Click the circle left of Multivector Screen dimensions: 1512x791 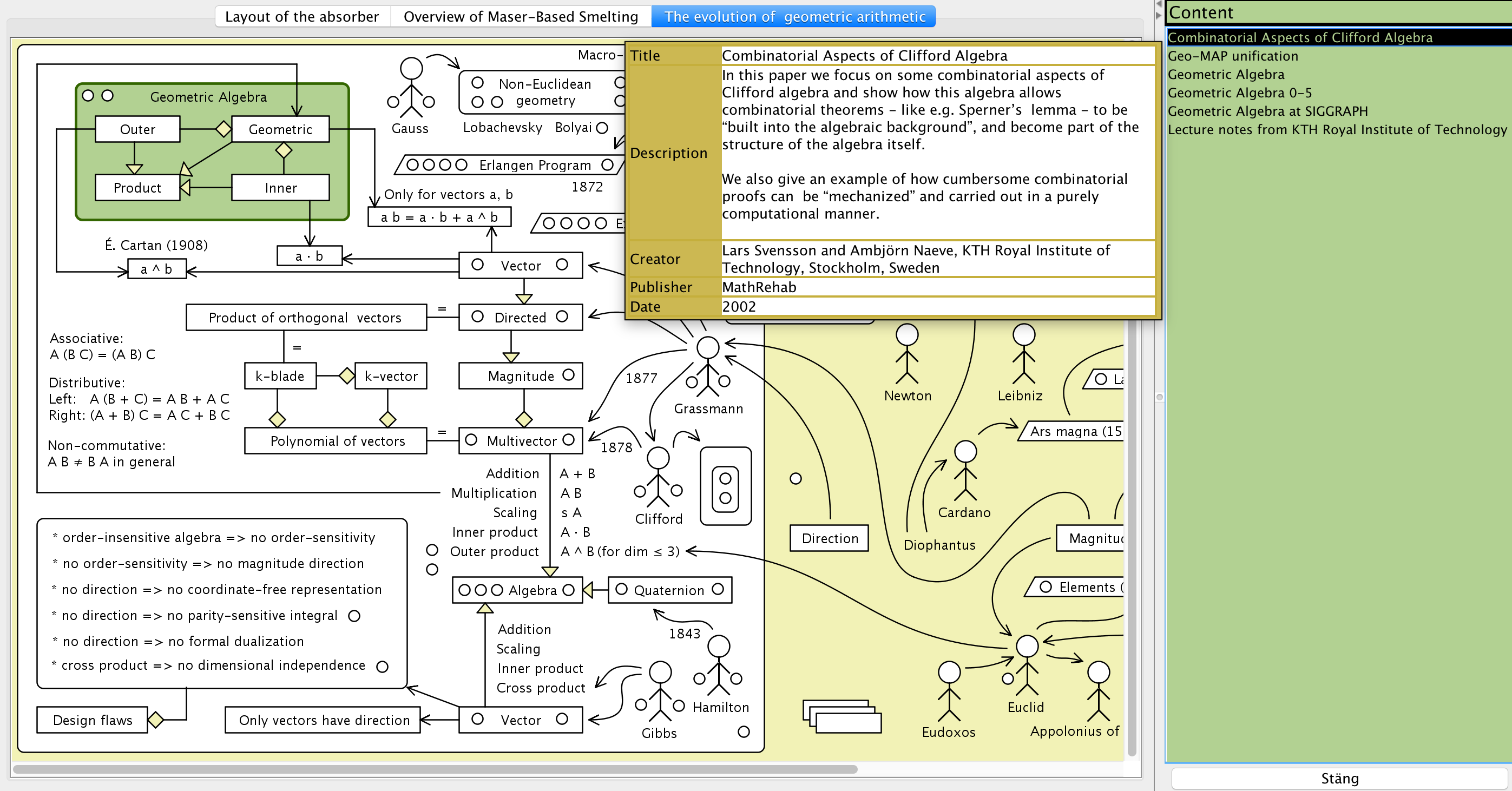tap(471, 440)
